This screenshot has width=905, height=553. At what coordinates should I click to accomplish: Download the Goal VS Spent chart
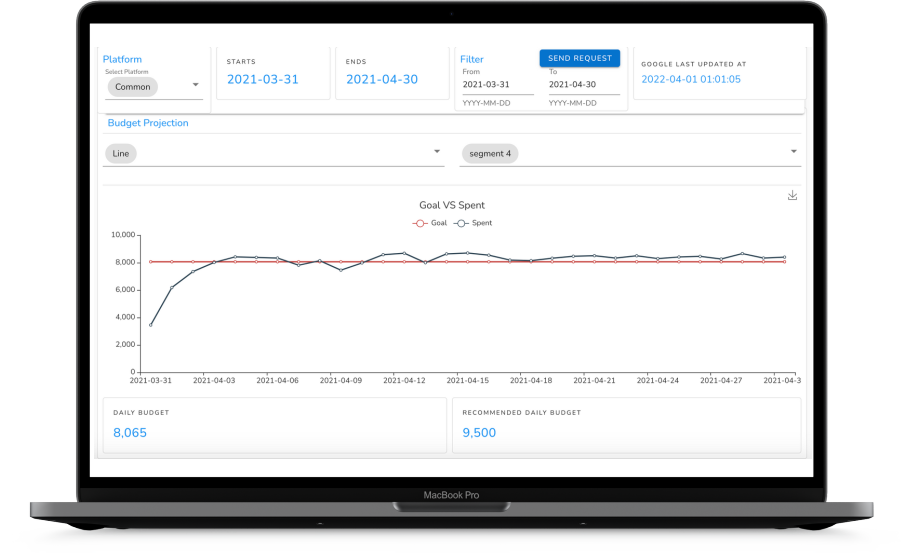click(792, 195)
